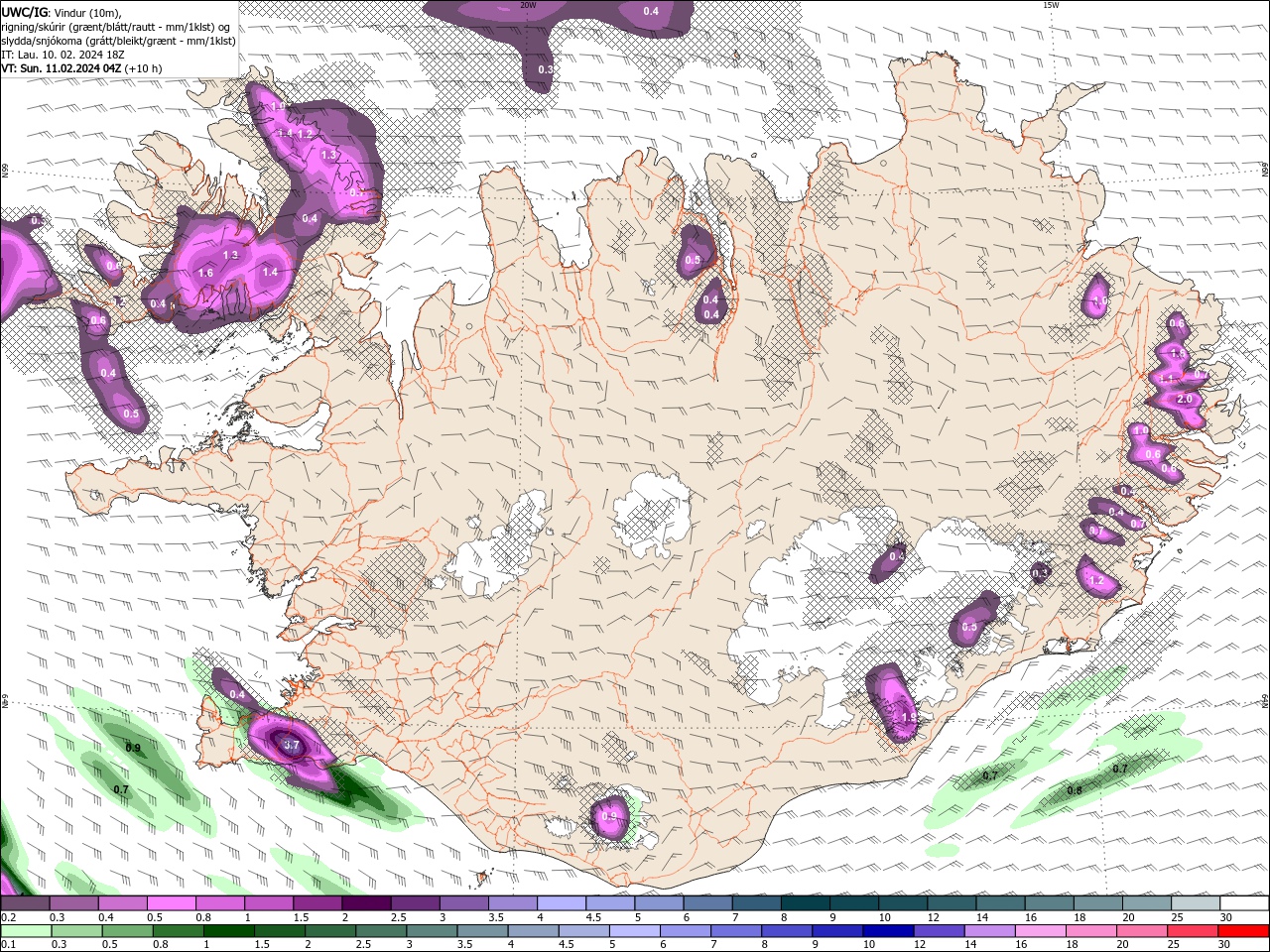This screenshot has width=1270, height=952.
Task: Click the 0.9 value on the southern glacier
Action: coord(609,816)
